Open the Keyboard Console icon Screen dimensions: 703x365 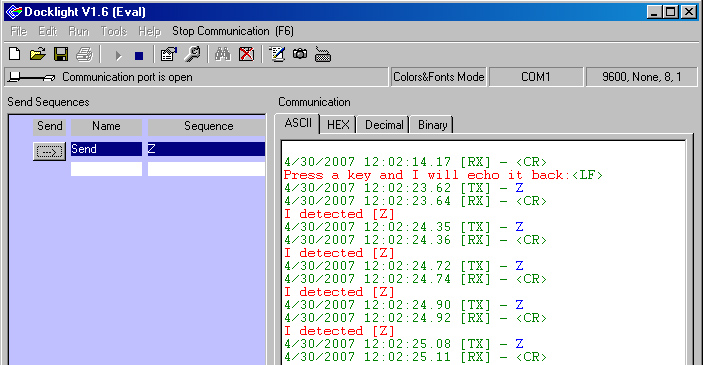(x=323, y=54)
